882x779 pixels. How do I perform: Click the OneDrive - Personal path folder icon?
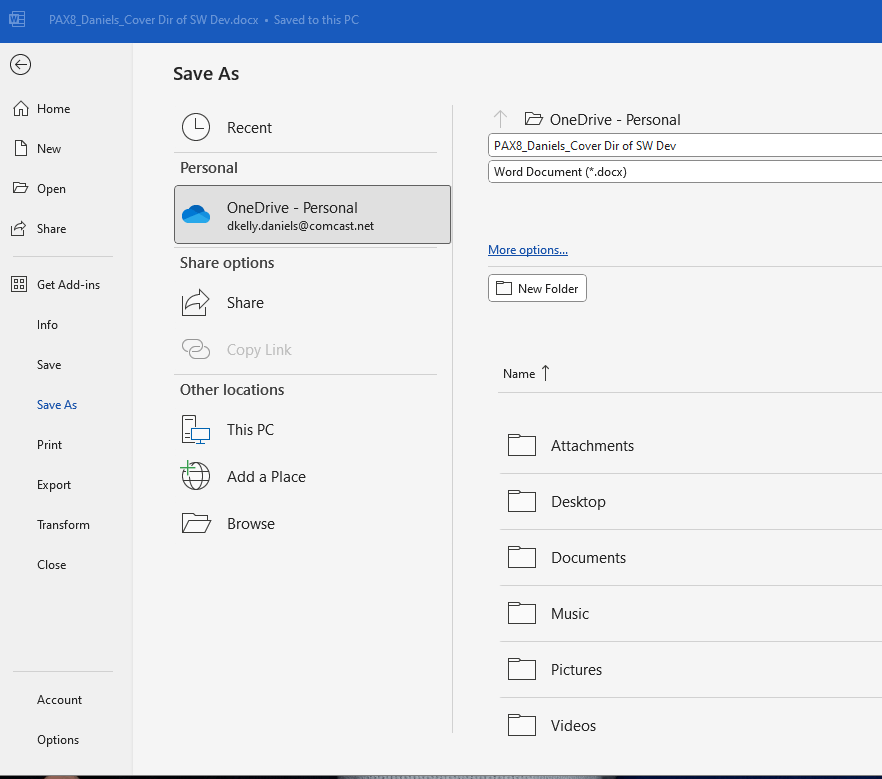(x=533, y=119)
